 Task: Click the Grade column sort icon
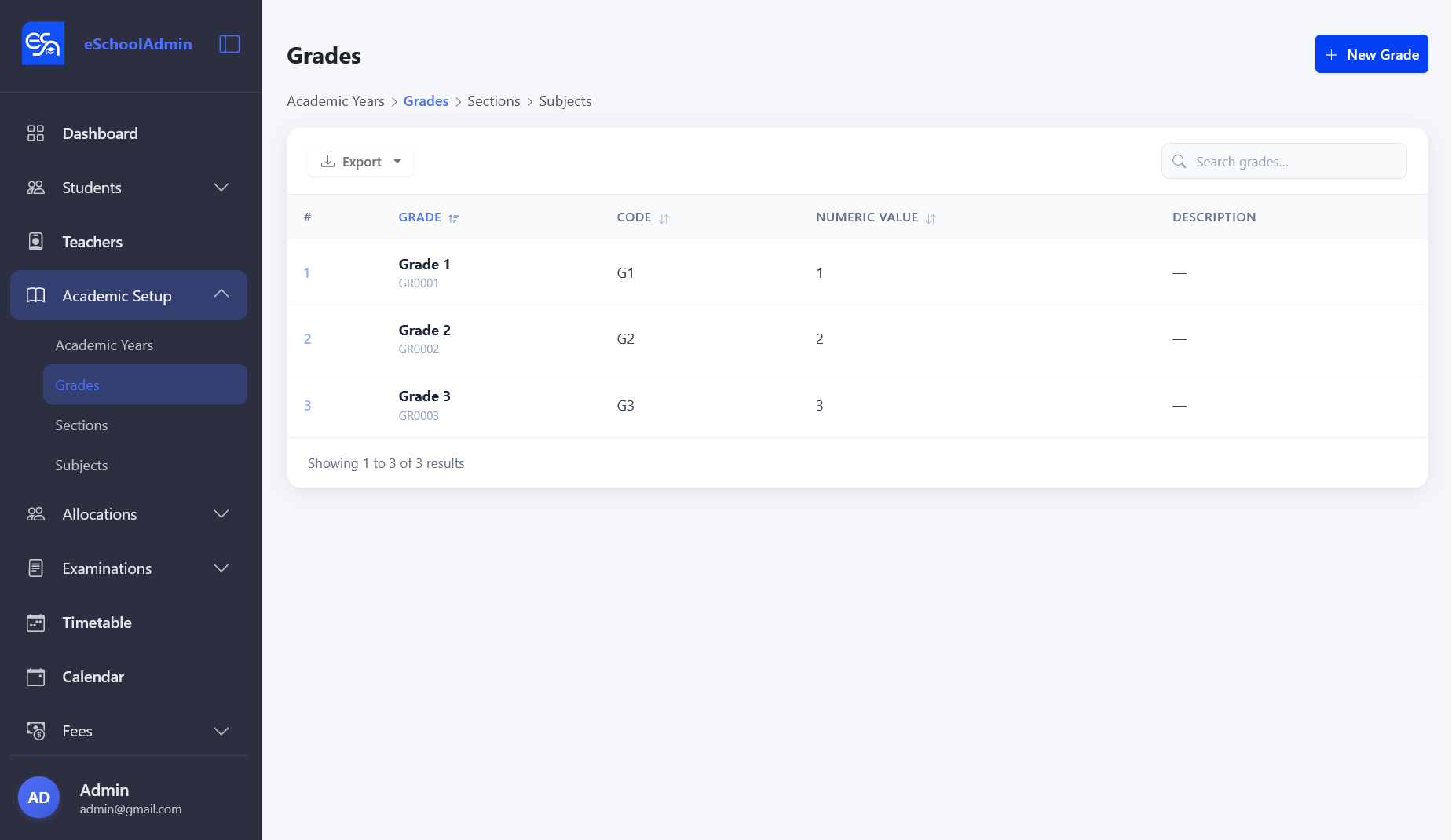[x=453, y=218]
